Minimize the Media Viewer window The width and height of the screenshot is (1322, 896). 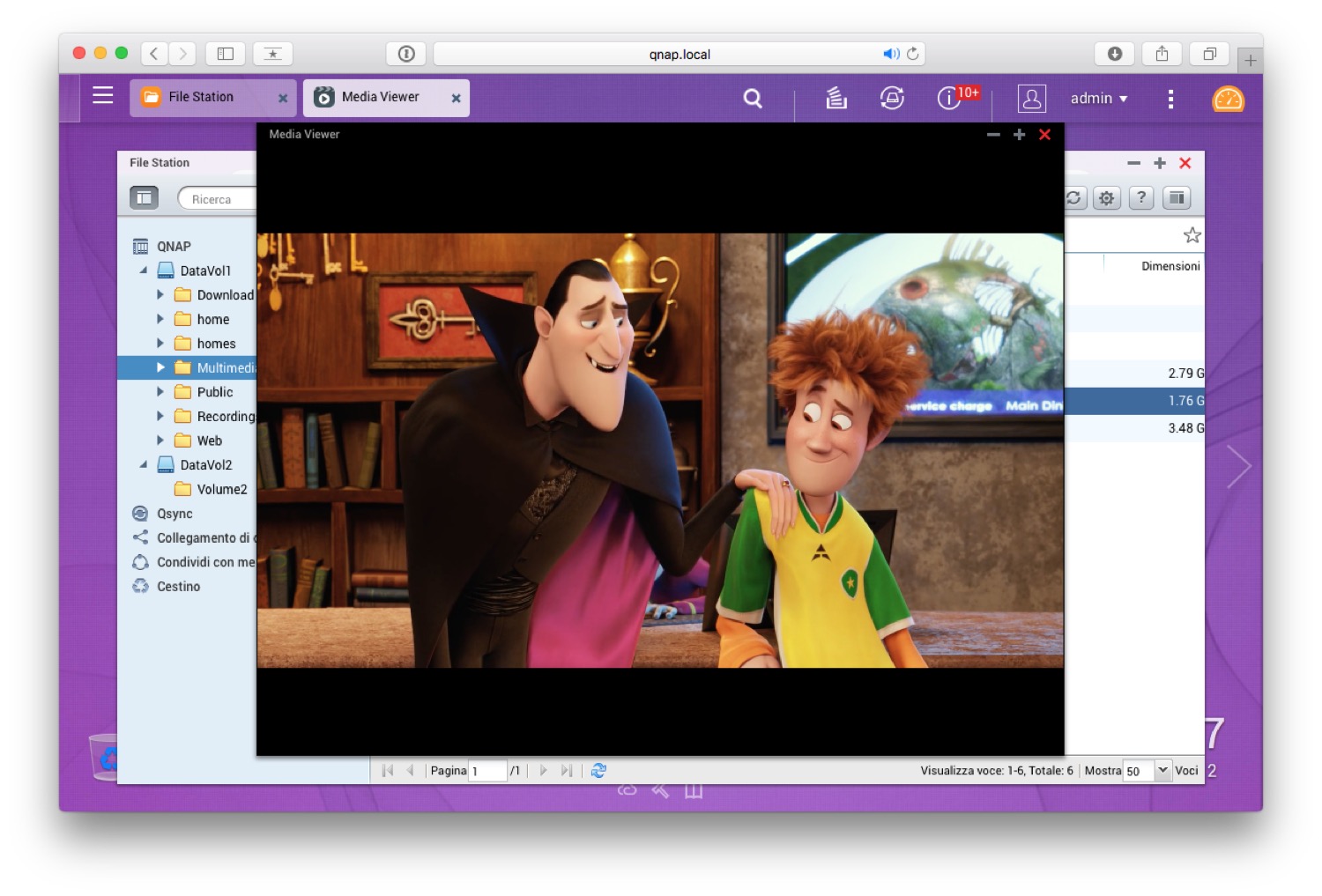pyautogui.click(x=993, y=135)
